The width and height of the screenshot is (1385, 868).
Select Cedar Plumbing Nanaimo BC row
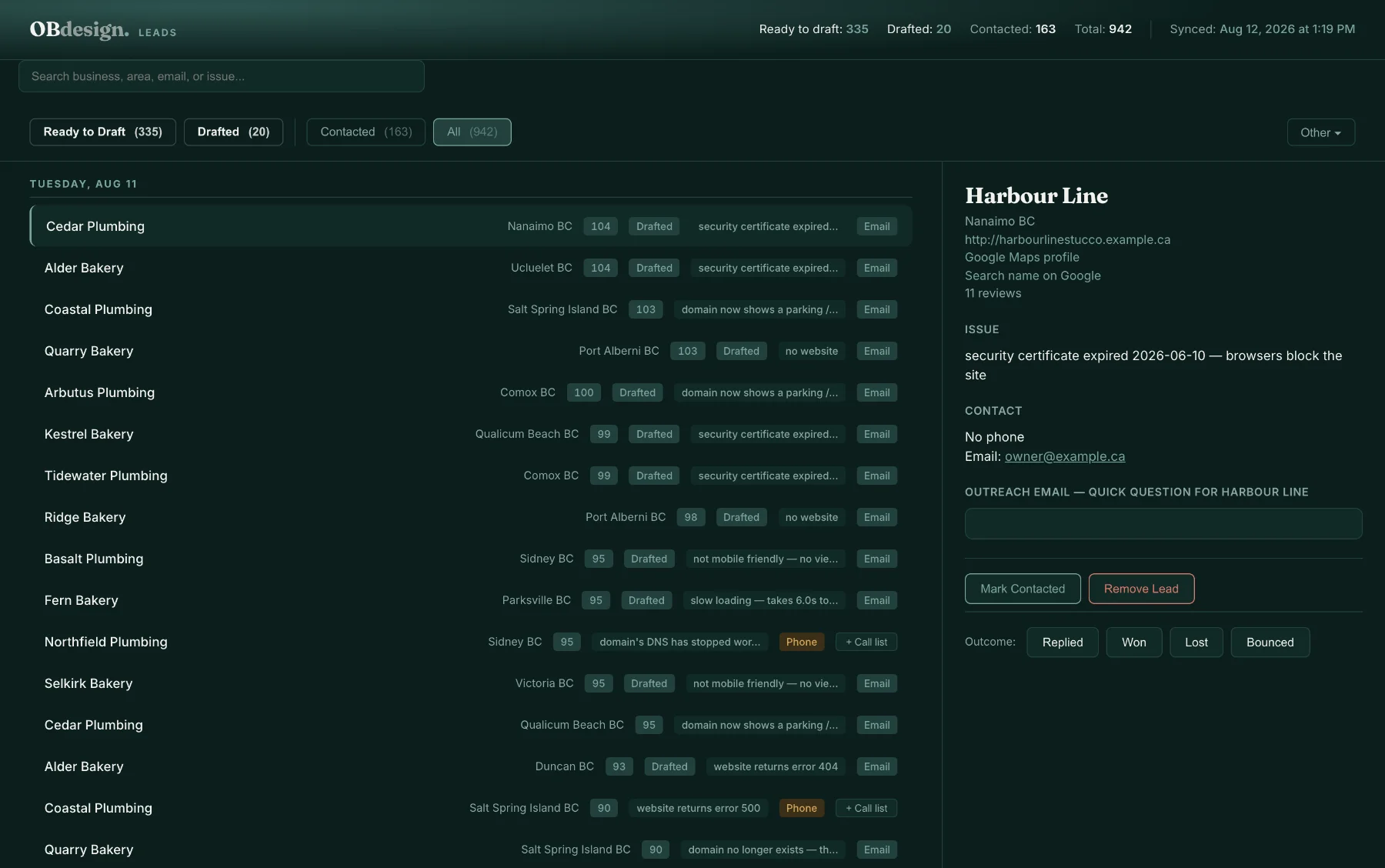[471, 226]
